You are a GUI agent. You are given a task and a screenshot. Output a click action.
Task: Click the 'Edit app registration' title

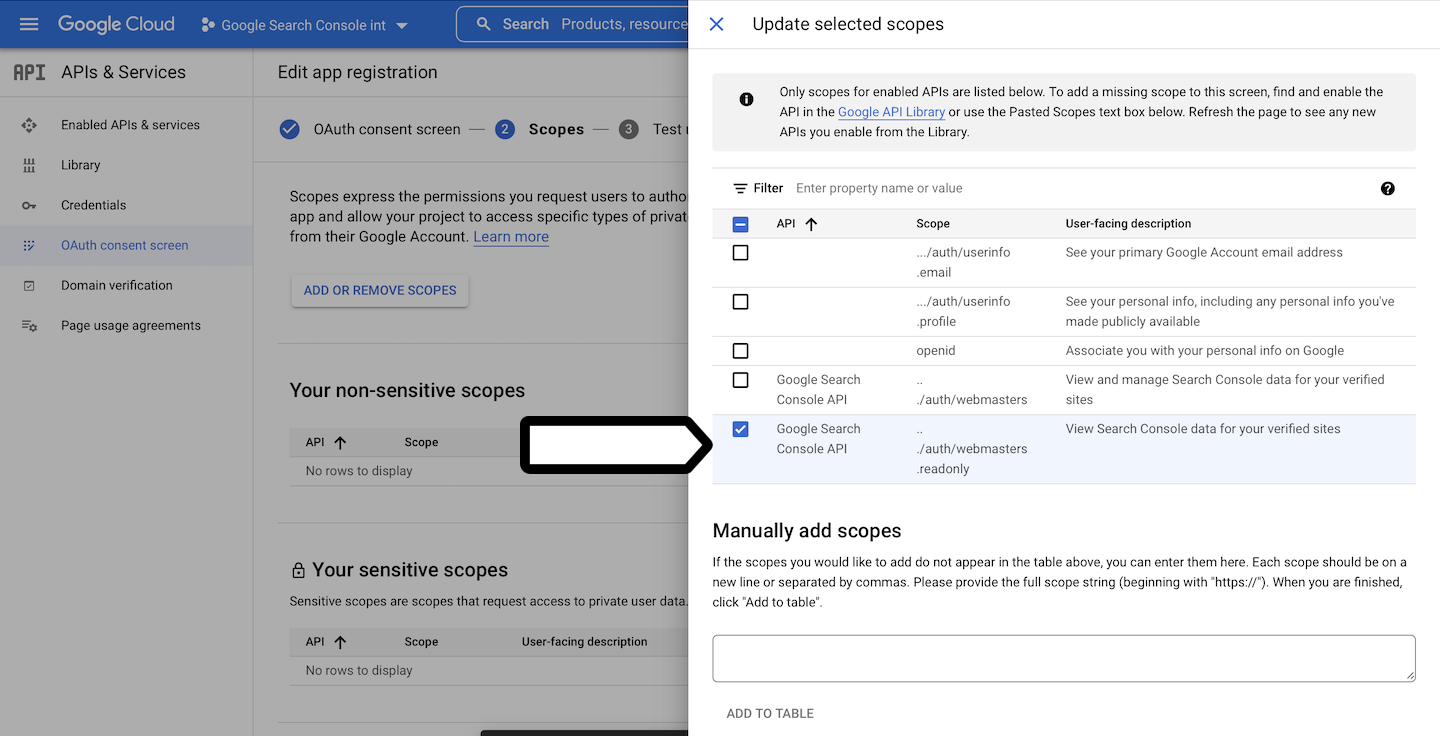coord(357,72)
